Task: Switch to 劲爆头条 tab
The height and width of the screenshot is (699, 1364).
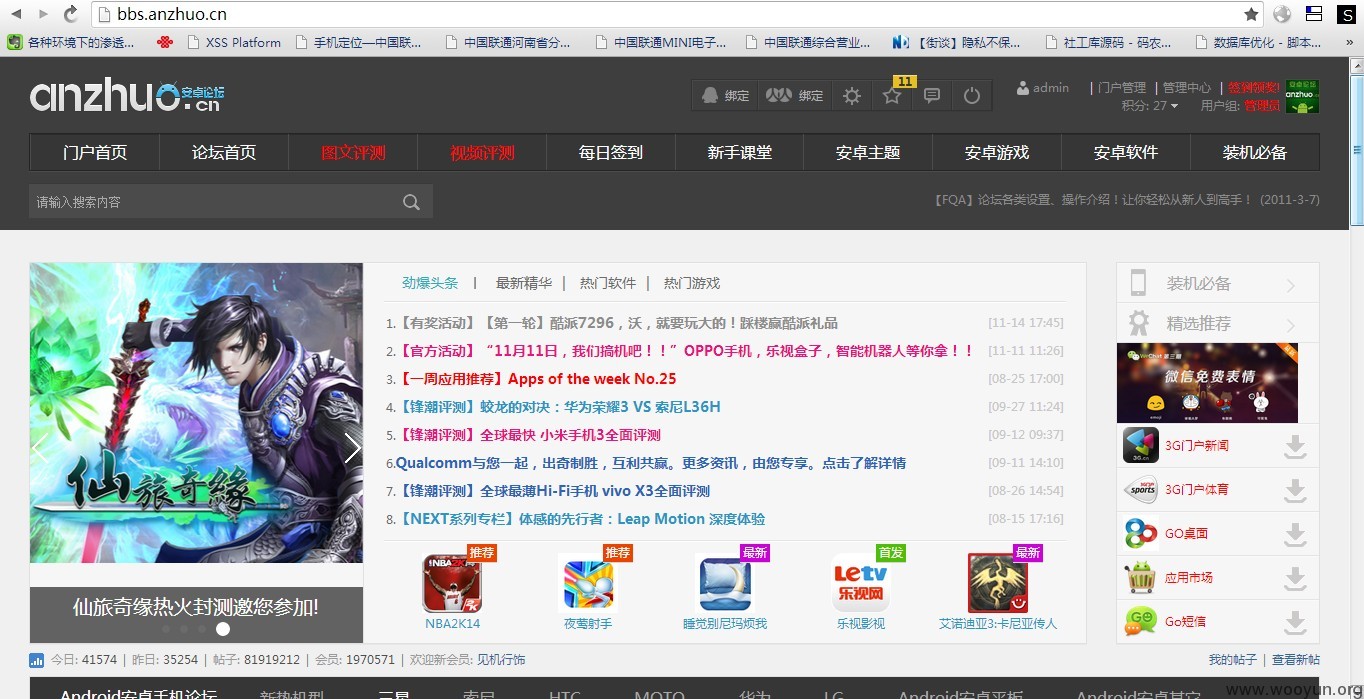Action: (x=430, y=283)
